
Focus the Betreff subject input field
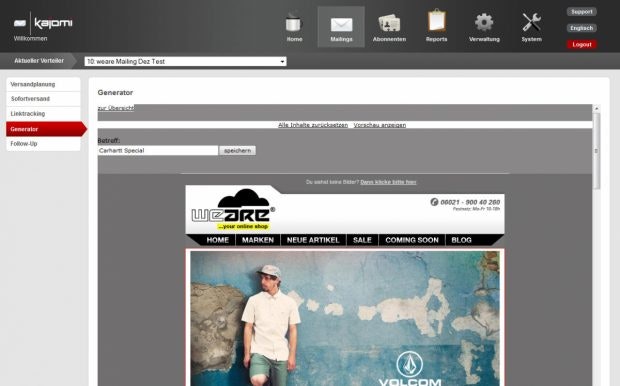pos(158,151)
